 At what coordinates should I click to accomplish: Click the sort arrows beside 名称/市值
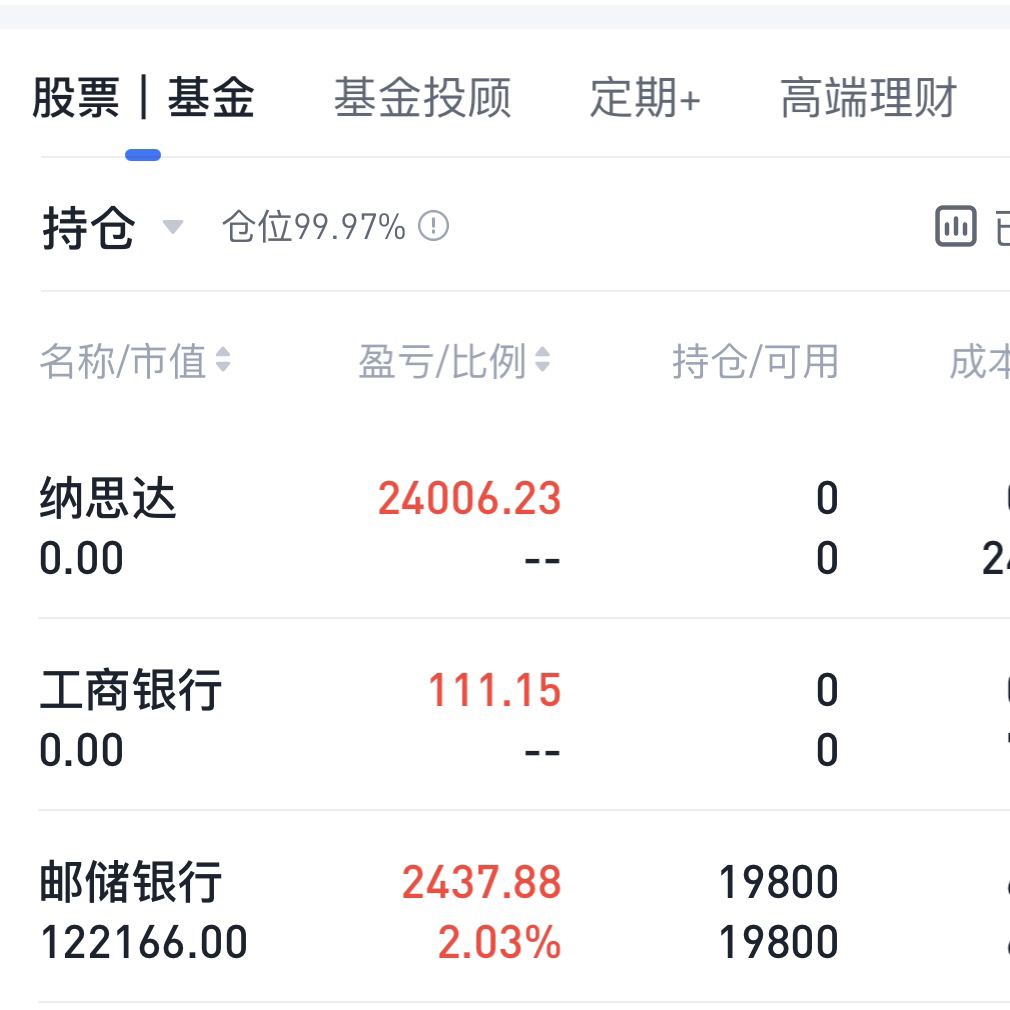tap(222, 361)
